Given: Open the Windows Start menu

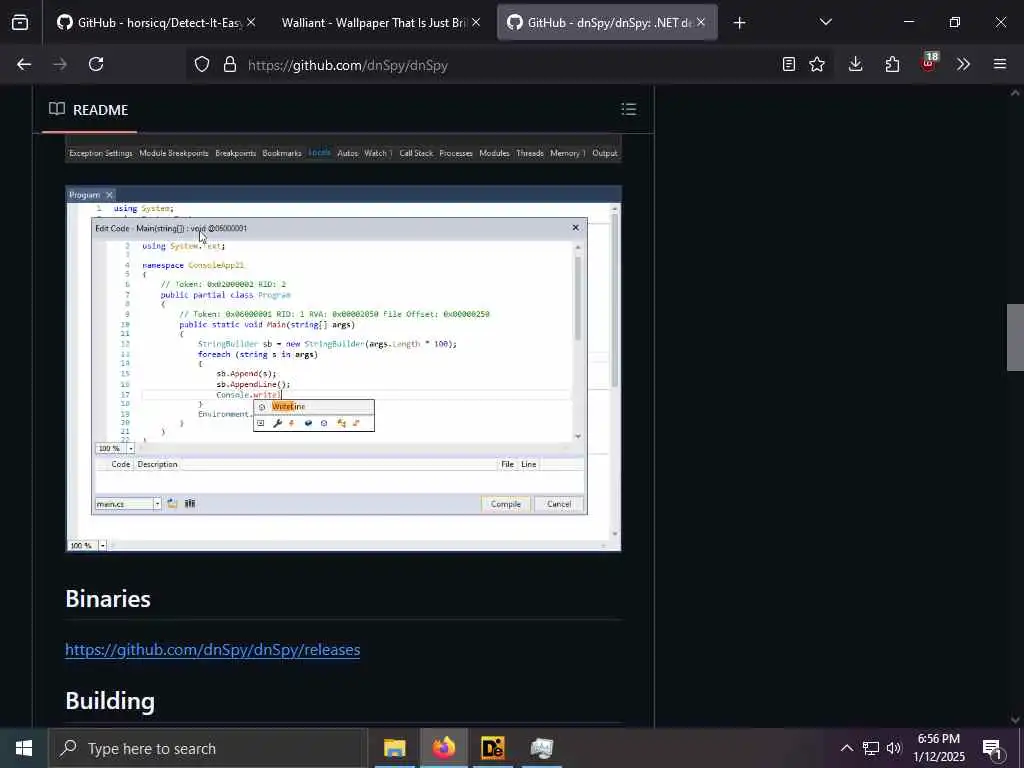Looking at the screenshot, I should coord(24,748).
